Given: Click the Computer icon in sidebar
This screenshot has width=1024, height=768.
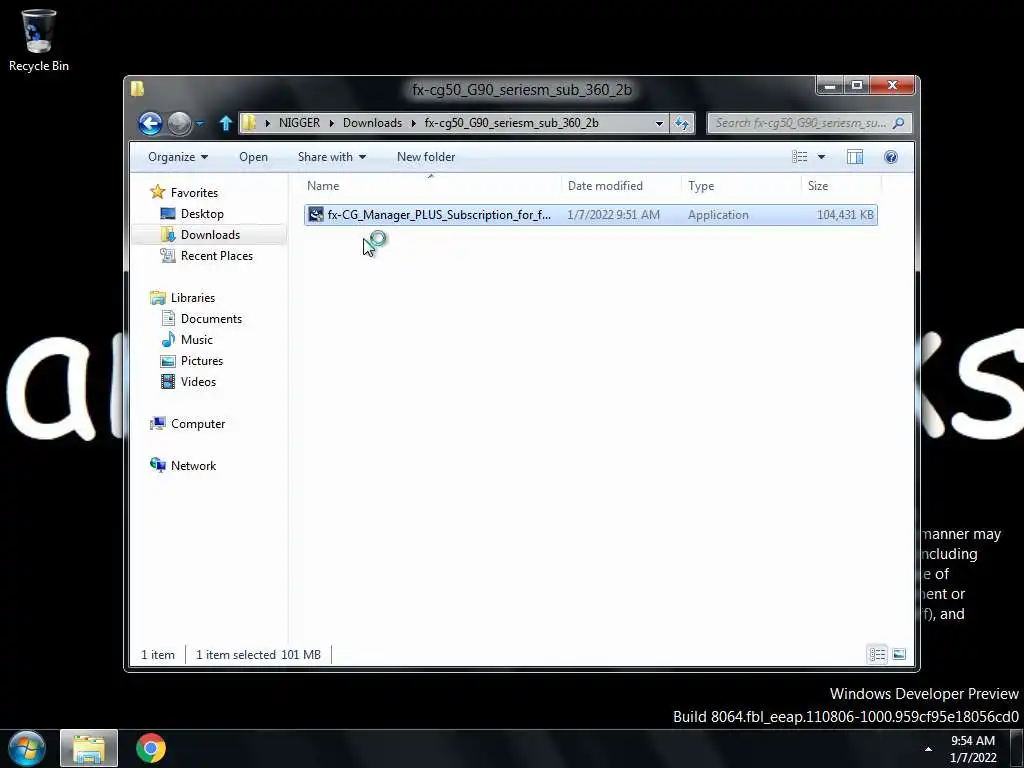Looking at the screenshot, I should tap(157, 424).
